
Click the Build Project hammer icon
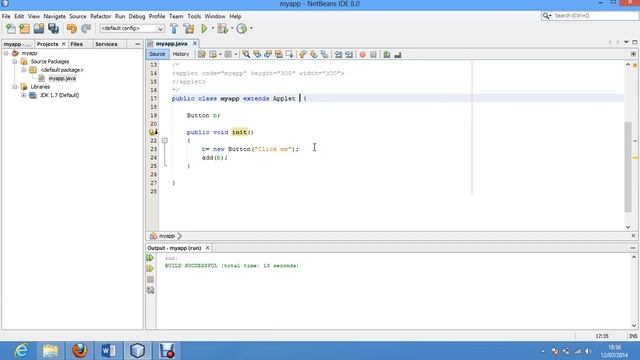(x=174, y=29)
